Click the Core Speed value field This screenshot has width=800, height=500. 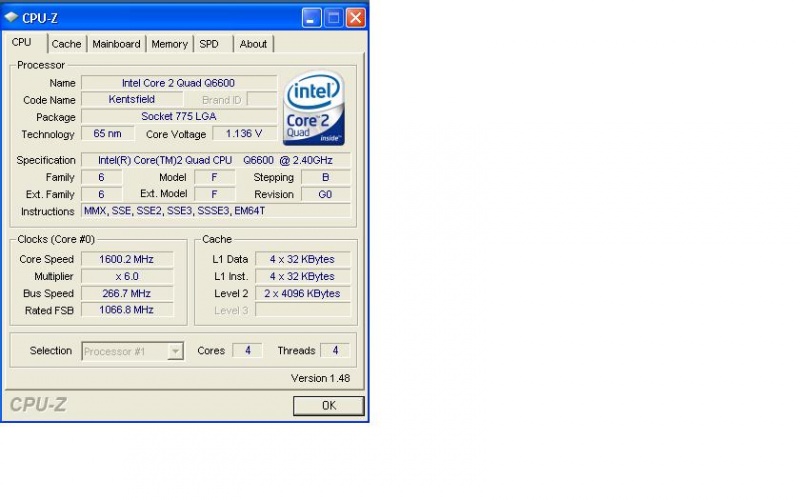point(127,259)
